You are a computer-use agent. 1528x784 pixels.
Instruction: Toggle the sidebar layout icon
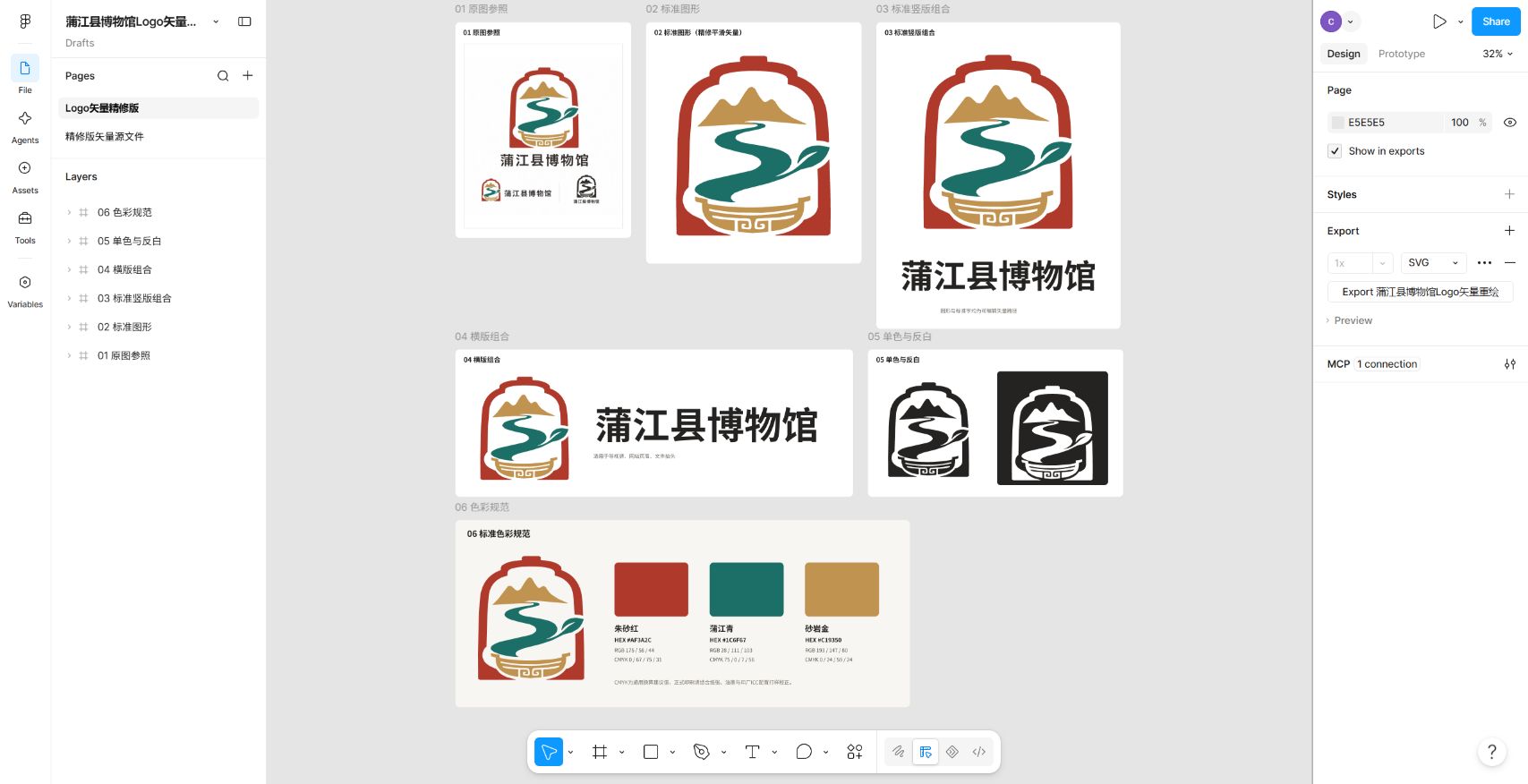244,21
